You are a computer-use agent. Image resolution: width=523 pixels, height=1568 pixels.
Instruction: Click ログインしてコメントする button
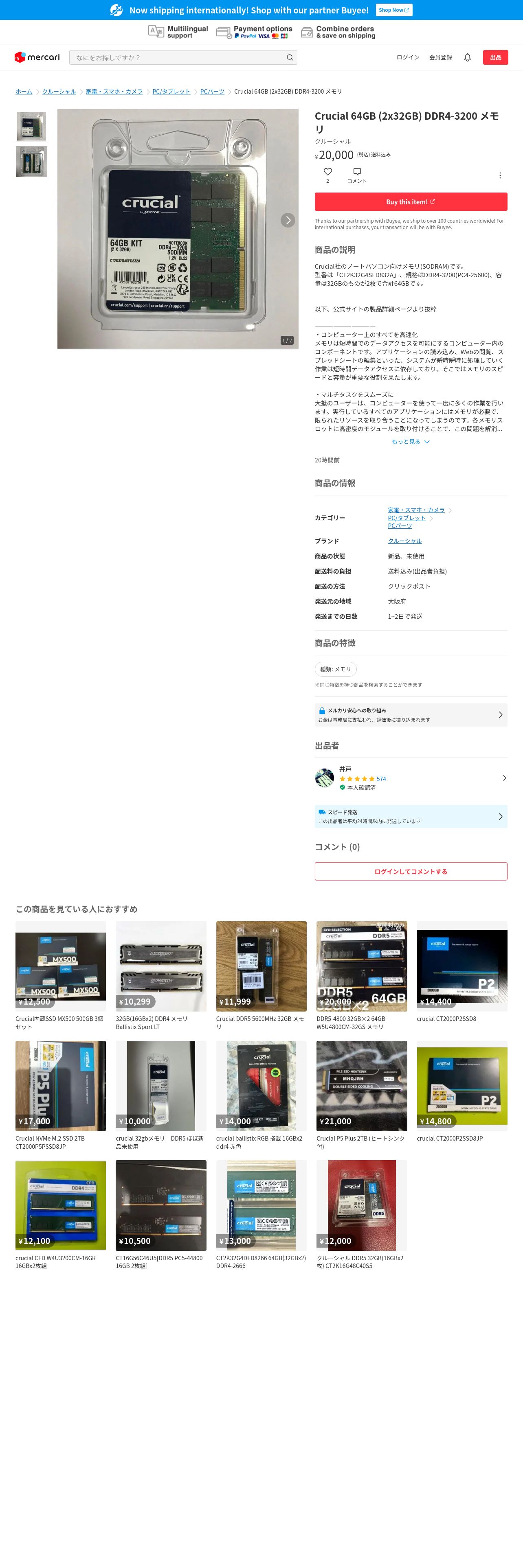pyautogui.click(x=410, y=871)
